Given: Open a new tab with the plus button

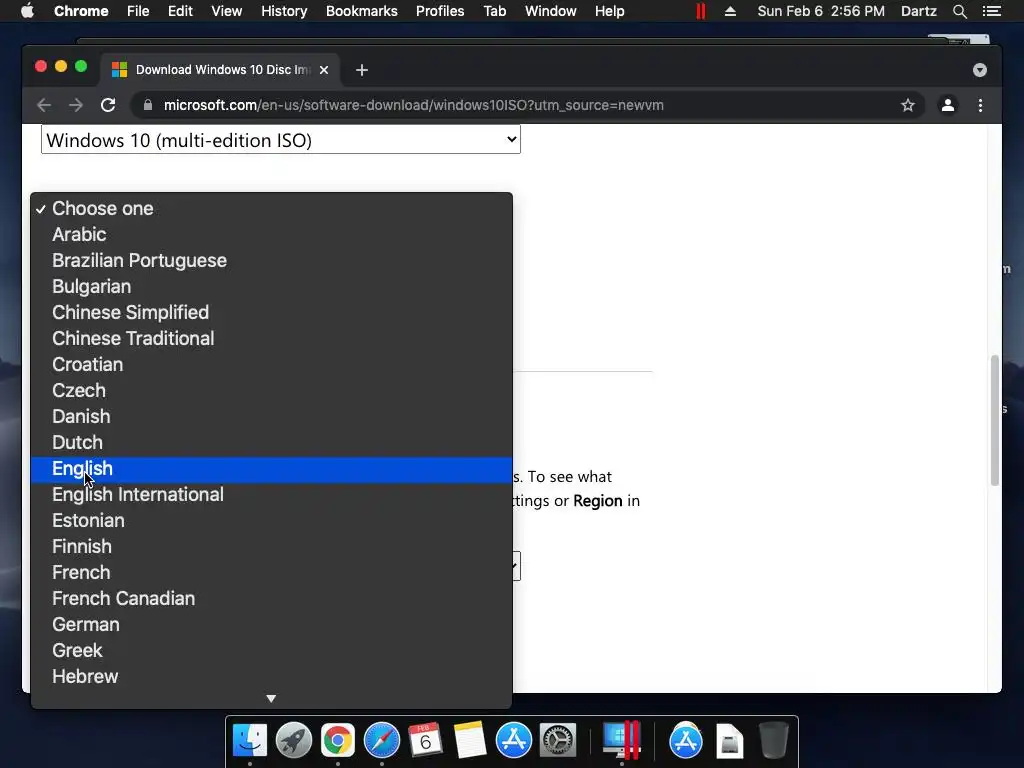Looking at the screenshot, I should point(362,70).
